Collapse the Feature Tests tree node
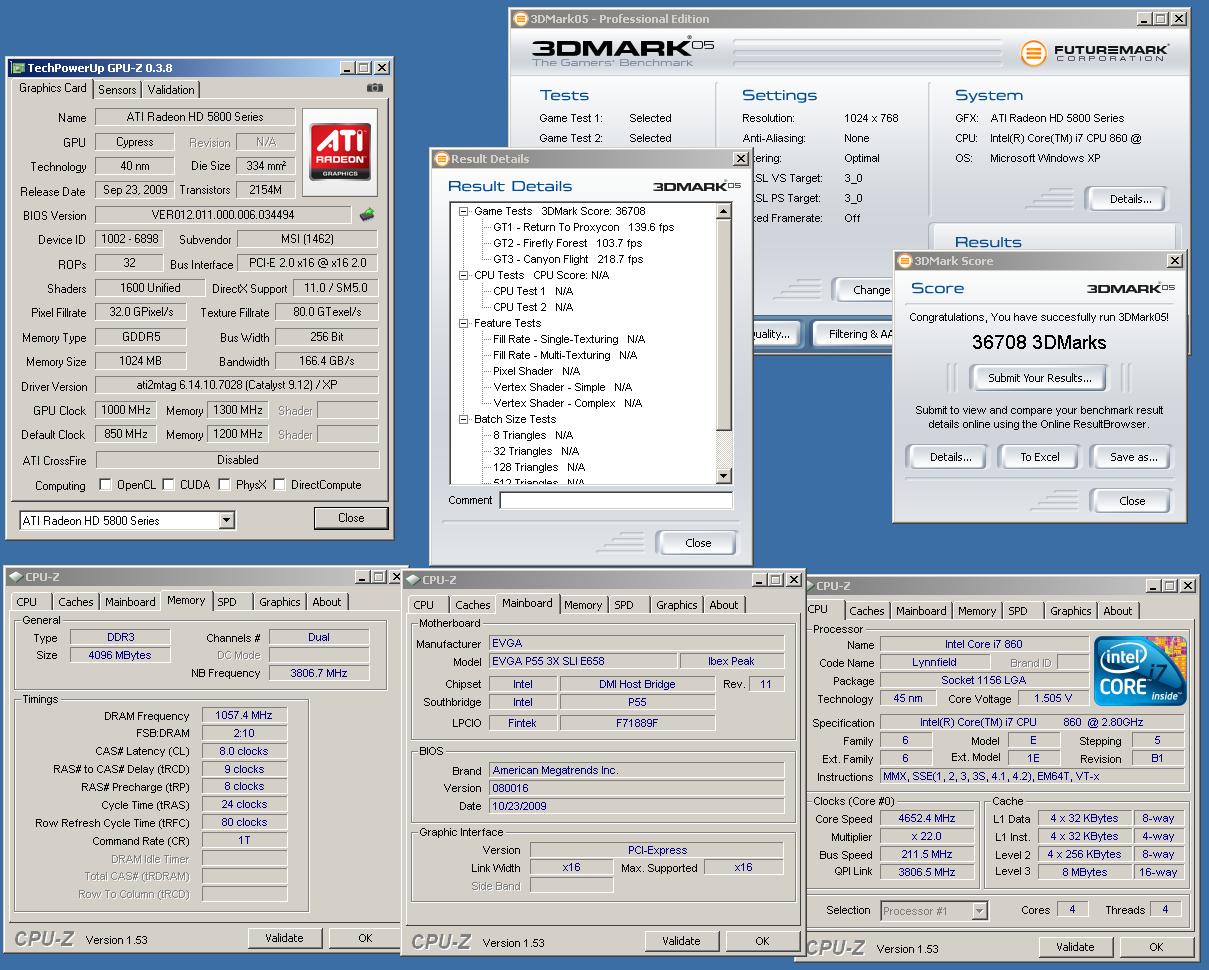The height and width of the screenshot is (970, 1209). point(464,323)
